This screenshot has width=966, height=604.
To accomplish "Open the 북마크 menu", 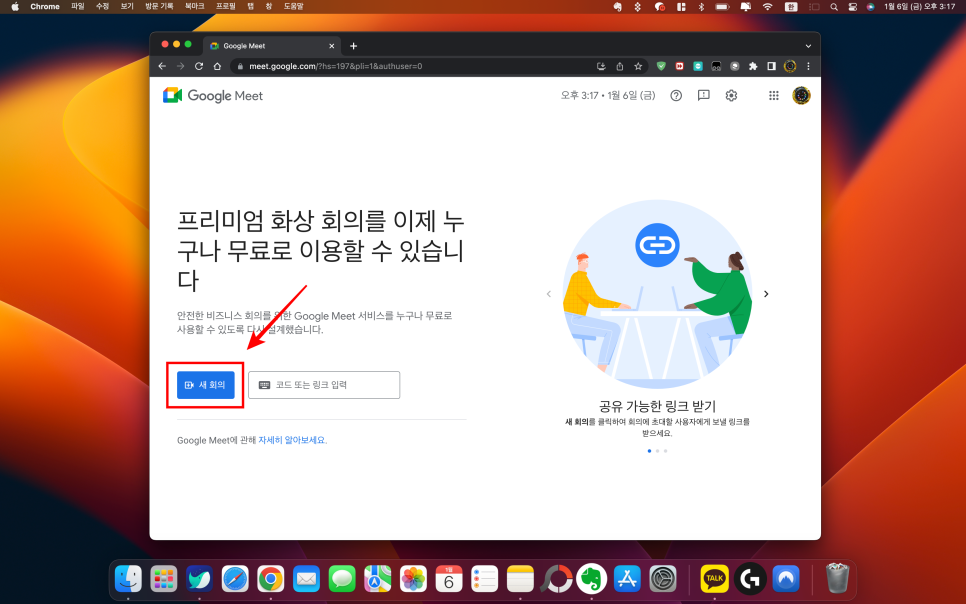I will [195, 6].
